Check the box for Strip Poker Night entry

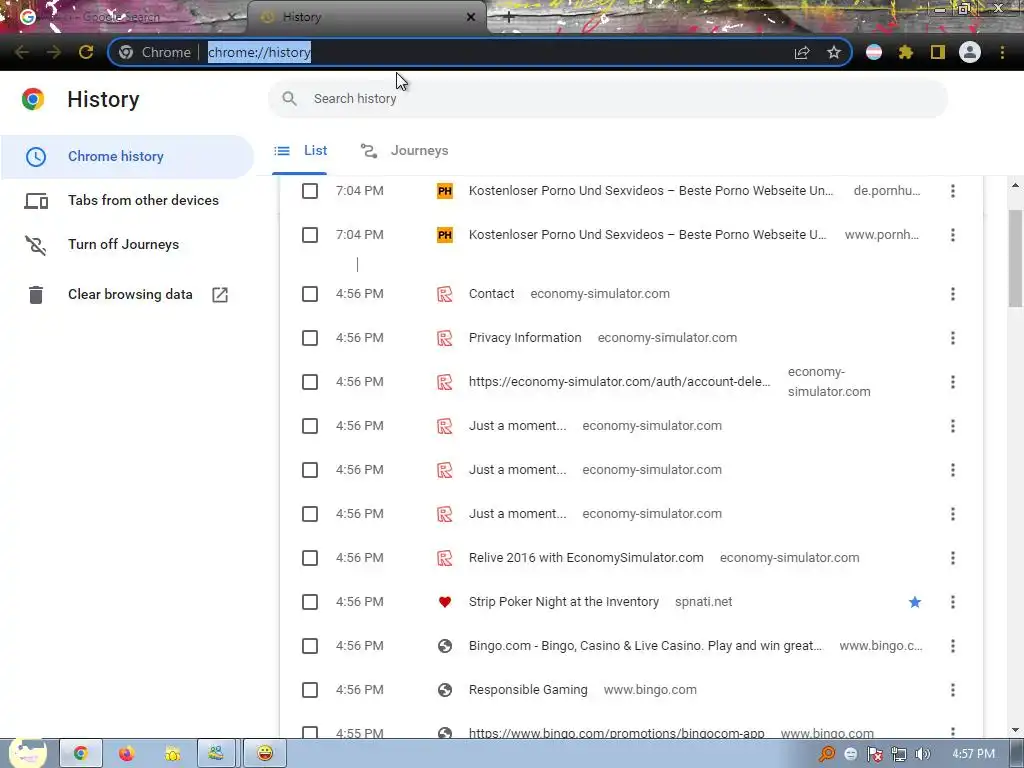pos(310,602)
